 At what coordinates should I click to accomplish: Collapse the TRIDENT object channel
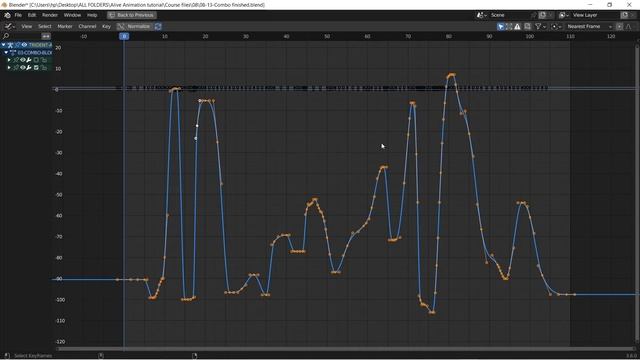[x=3, y=44]
